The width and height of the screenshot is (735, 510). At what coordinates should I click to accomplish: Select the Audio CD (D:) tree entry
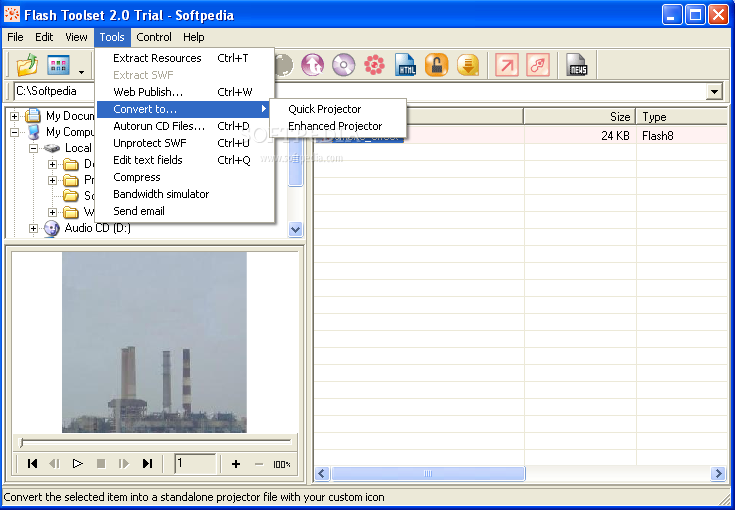pos(98,228)
